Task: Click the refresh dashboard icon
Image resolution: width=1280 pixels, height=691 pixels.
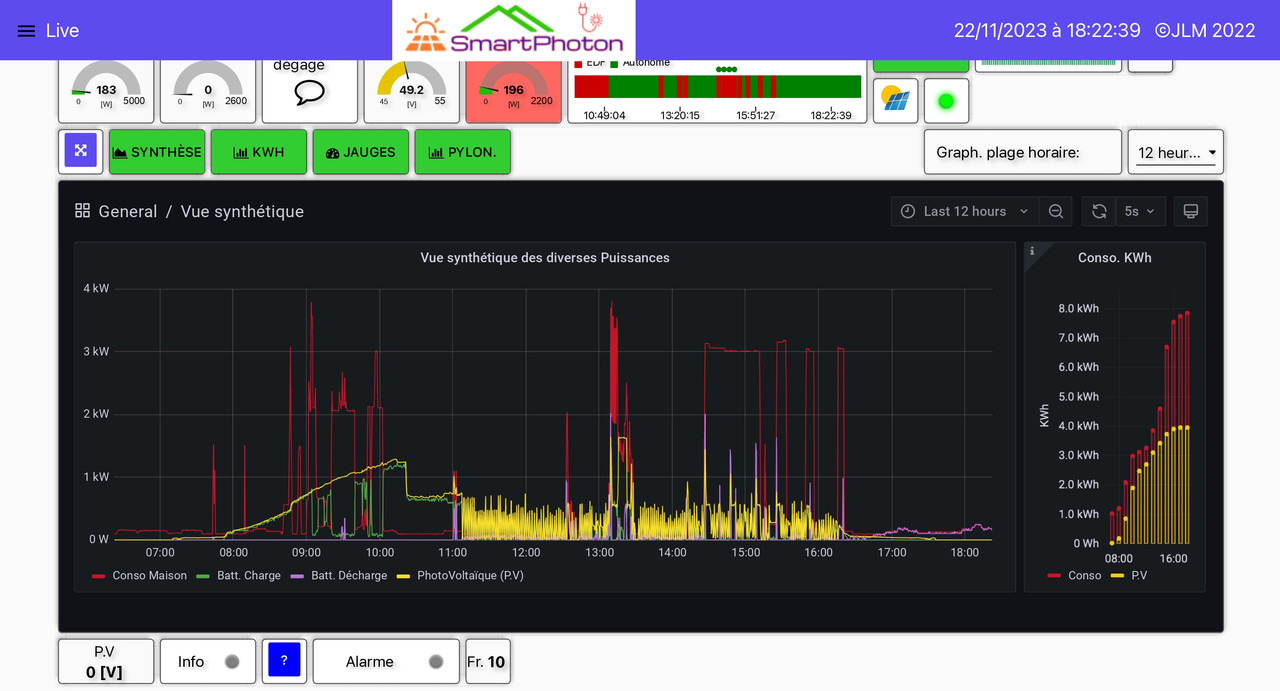Action: click(x=1099, y=211)
